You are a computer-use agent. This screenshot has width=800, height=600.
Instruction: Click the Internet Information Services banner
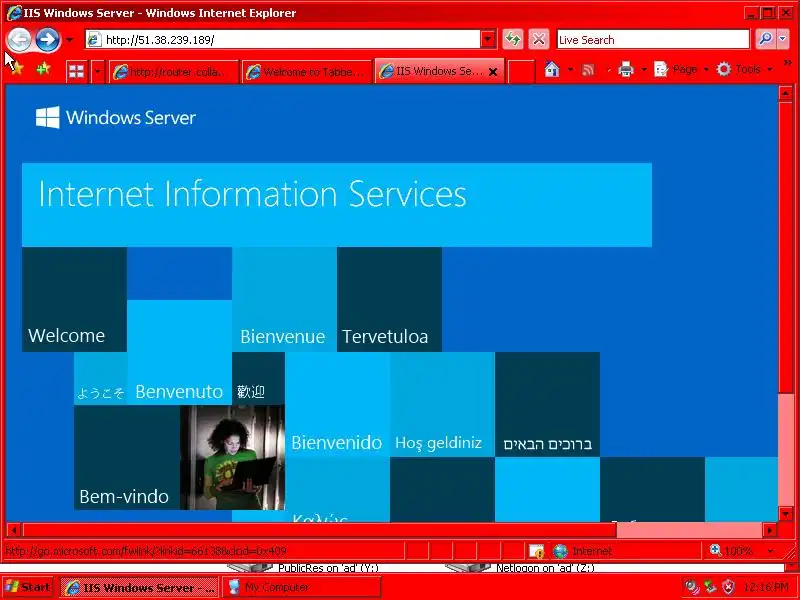tap(337, 205)
